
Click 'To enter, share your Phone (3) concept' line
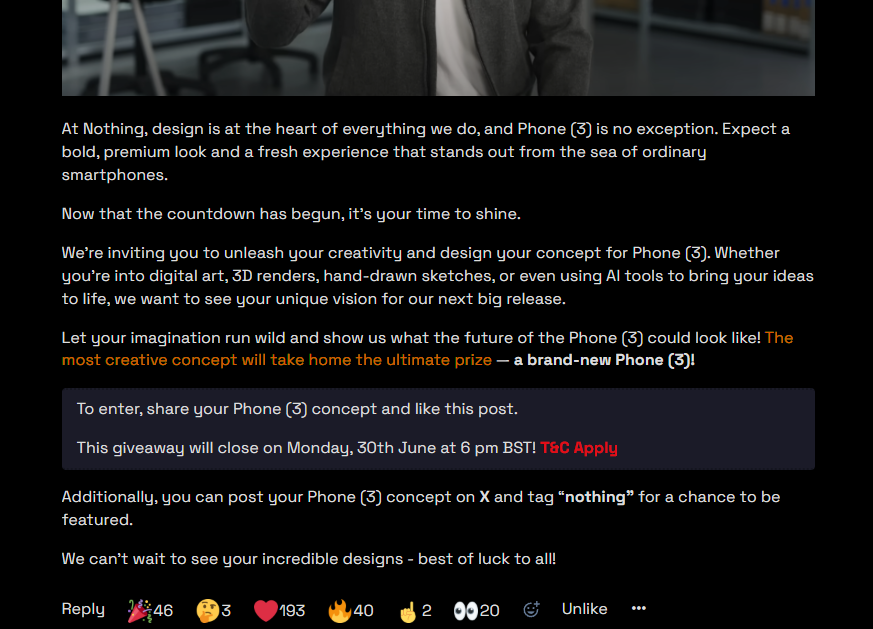point(297,409)
